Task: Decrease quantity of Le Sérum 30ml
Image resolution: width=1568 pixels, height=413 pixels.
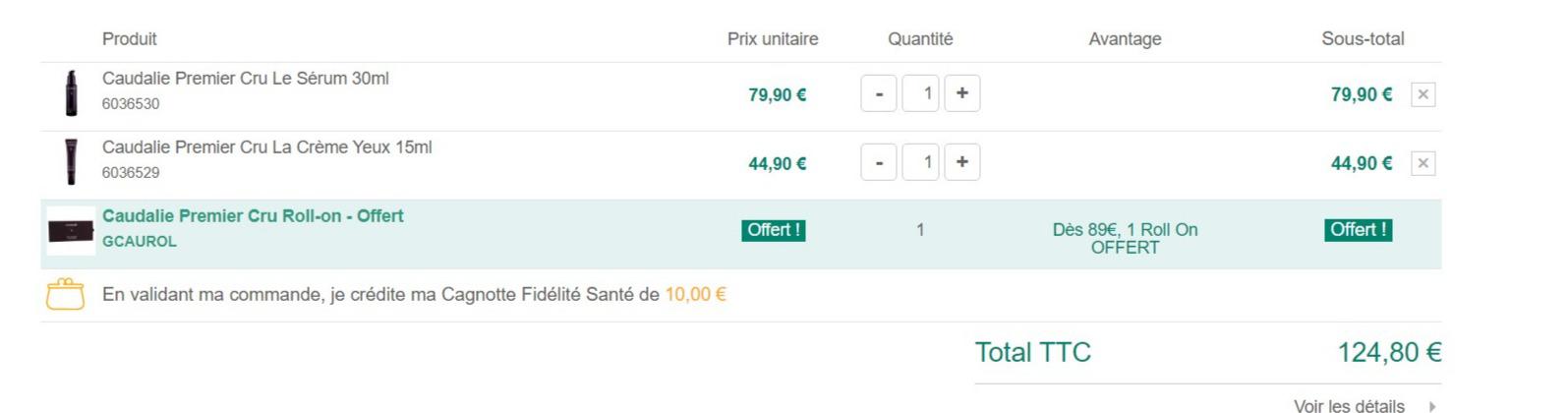Action: pos(878,93)
